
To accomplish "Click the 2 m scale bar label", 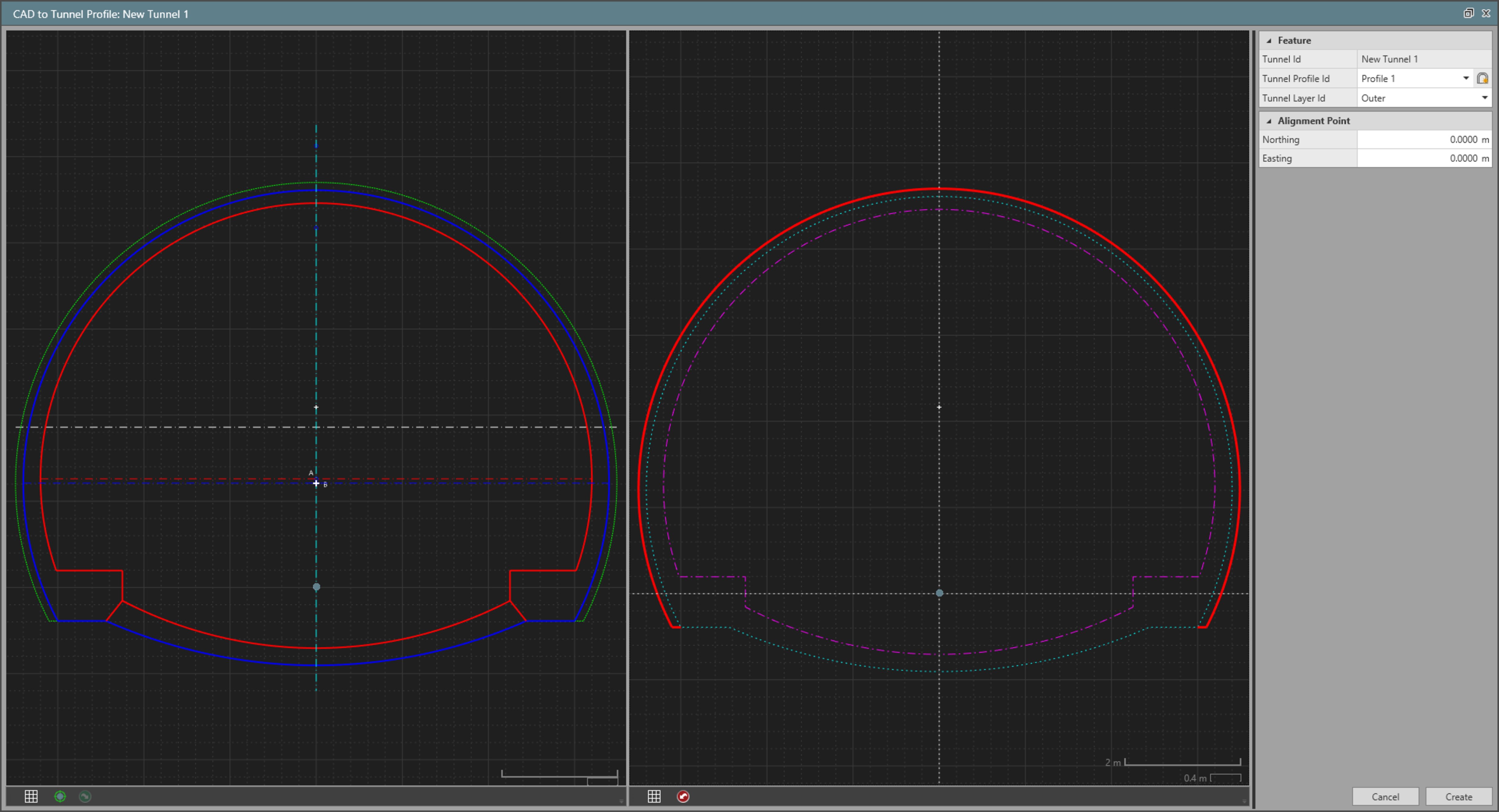I will 1113,763.
